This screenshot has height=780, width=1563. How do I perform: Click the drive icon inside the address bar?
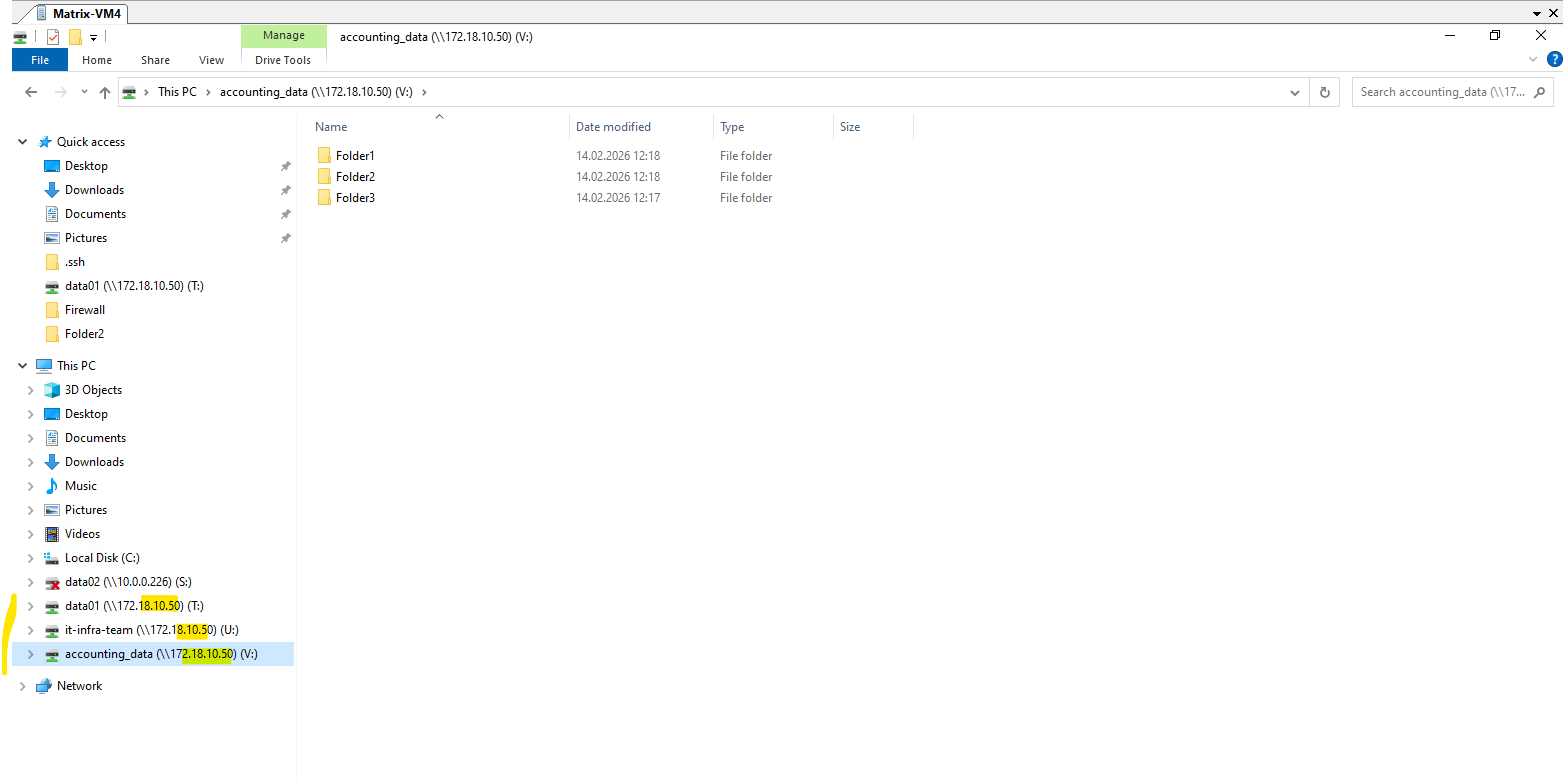[x=129, y=92]
